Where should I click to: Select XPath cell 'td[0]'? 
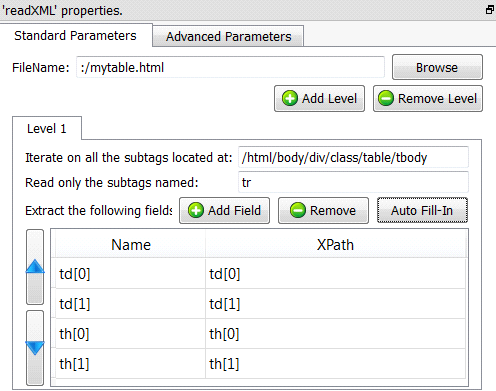point(335,274)
